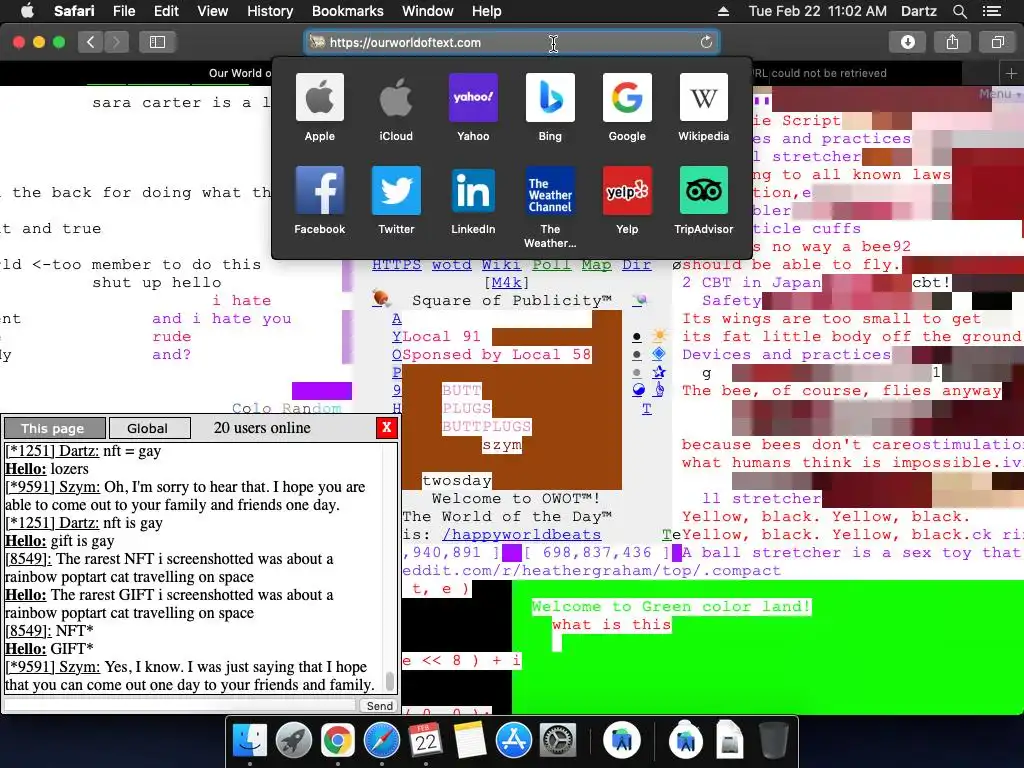1024x768 pixels.
Task: Reload the page from the address bar
Action: click(x=706, y=42)
